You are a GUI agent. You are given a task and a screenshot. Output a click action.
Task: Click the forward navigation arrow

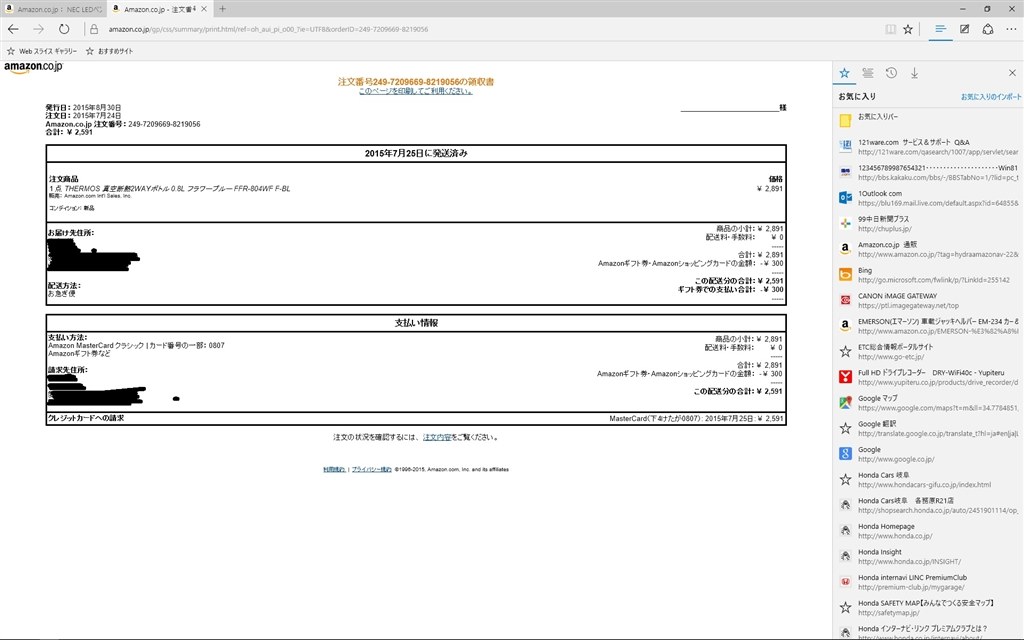(x=39, y=29)
